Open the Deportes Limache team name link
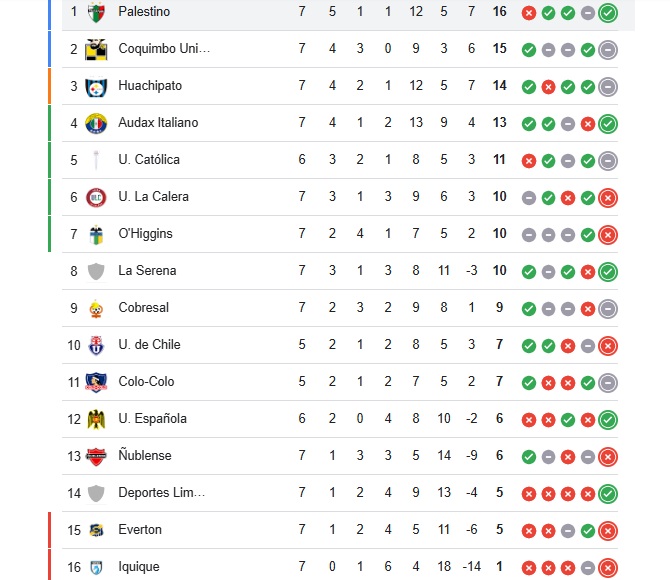 pyautogui.click(x=161, y=493)
